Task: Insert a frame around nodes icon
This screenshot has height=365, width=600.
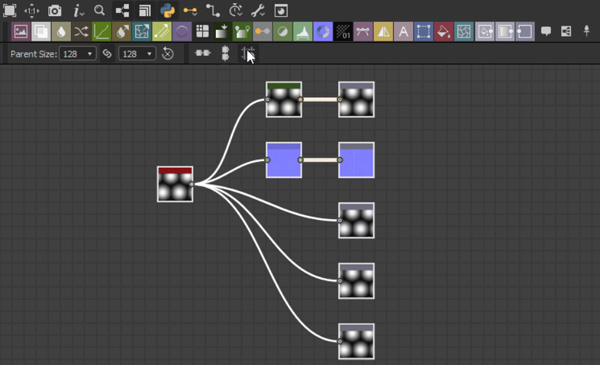Action: coord(566,31)
